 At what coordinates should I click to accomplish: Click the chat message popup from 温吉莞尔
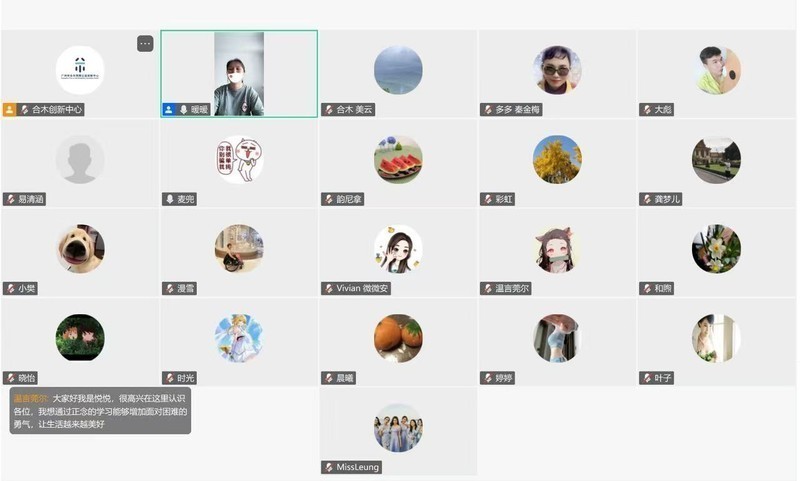[100, 411]
